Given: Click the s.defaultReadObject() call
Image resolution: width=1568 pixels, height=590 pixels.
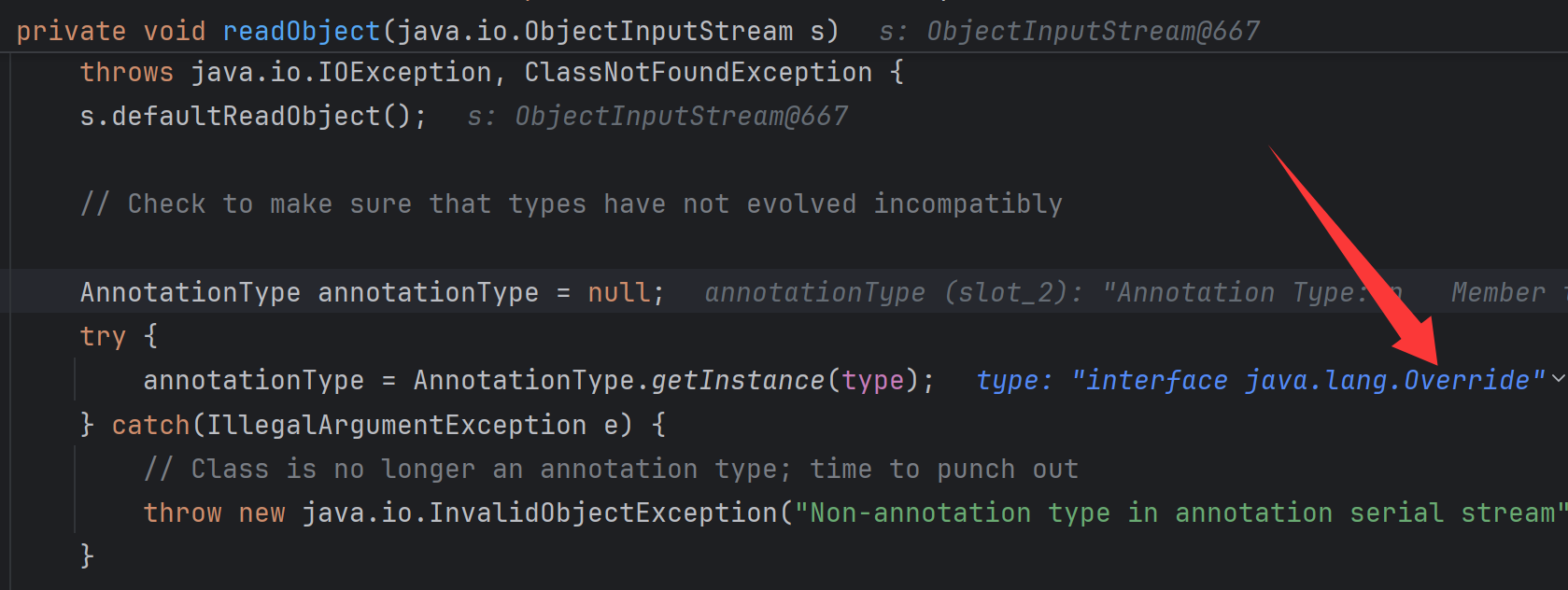Looking at the screenshot, I should (252, 117).
